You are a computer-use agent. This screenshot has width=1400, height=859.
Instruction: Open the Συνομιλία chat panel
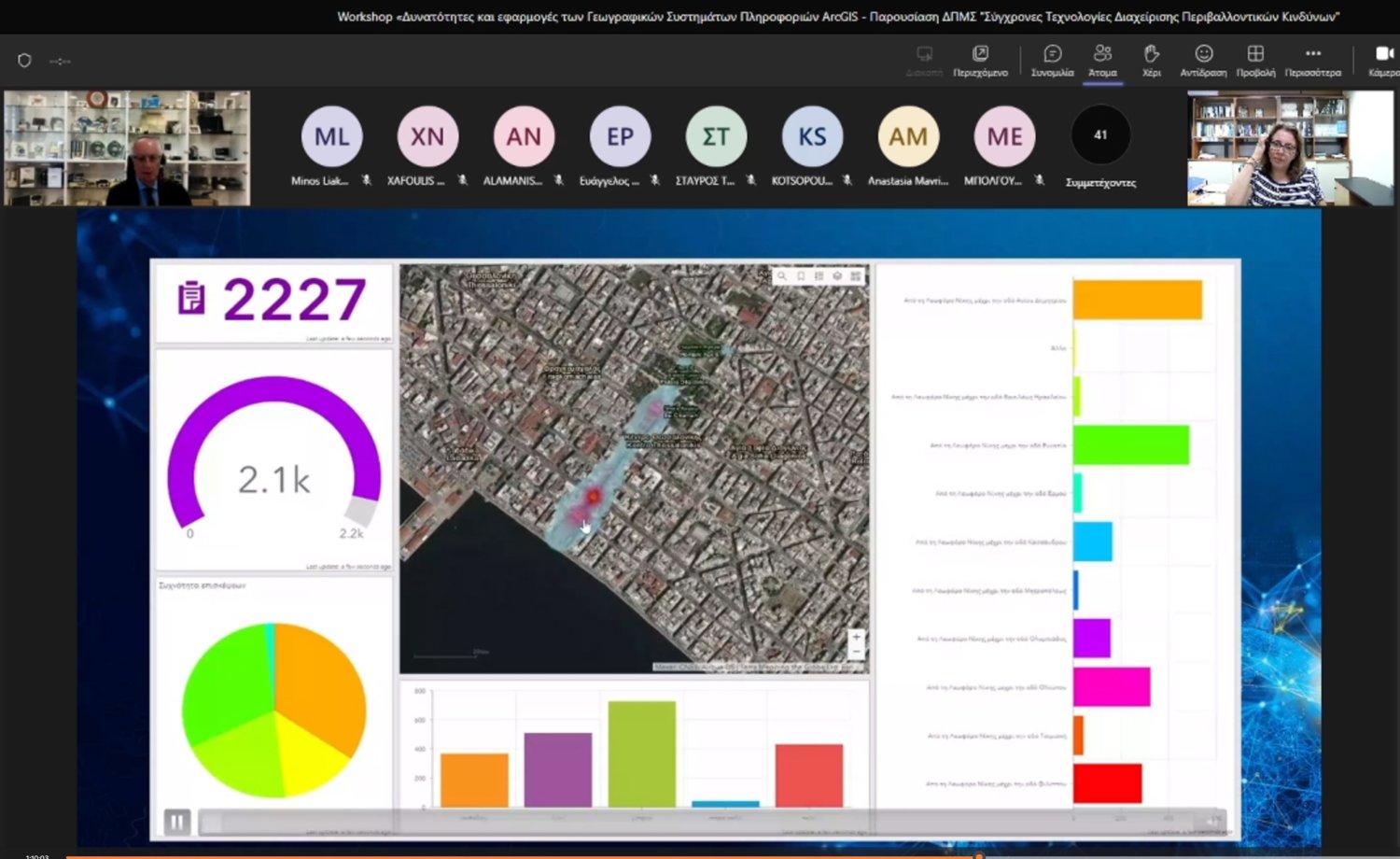coord(1052,60)
